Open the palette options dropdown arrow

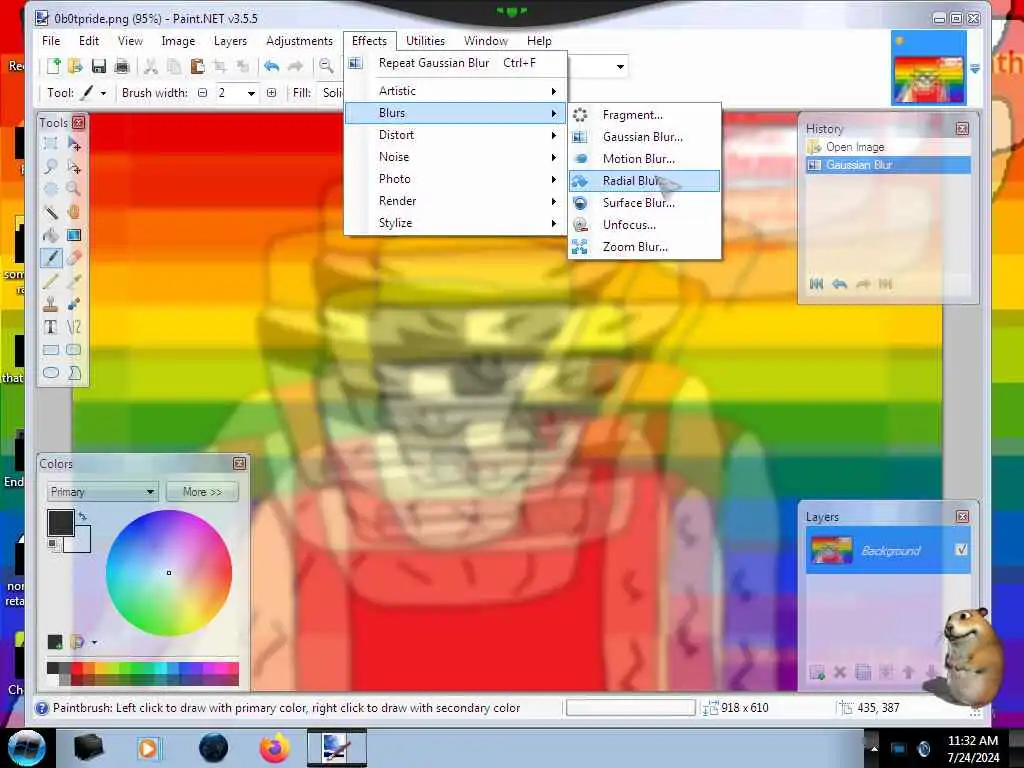95,643
